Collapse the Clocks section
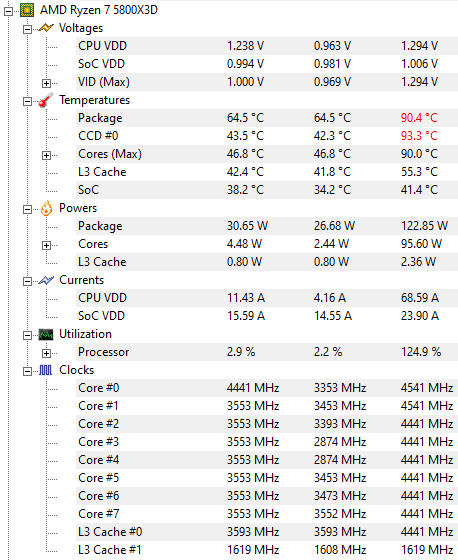This screenshot has width=458, height=560. (x=27, y=371)
